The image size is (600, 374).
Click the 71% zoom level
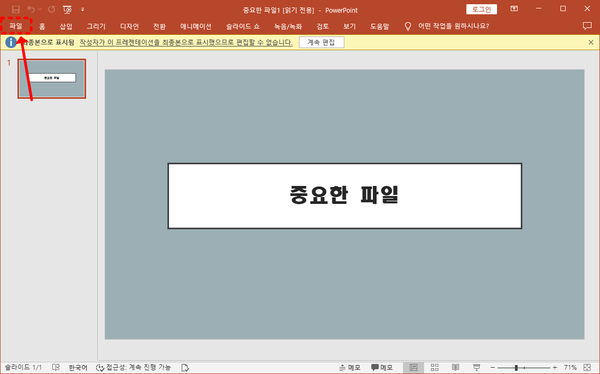tap(570, 367)
